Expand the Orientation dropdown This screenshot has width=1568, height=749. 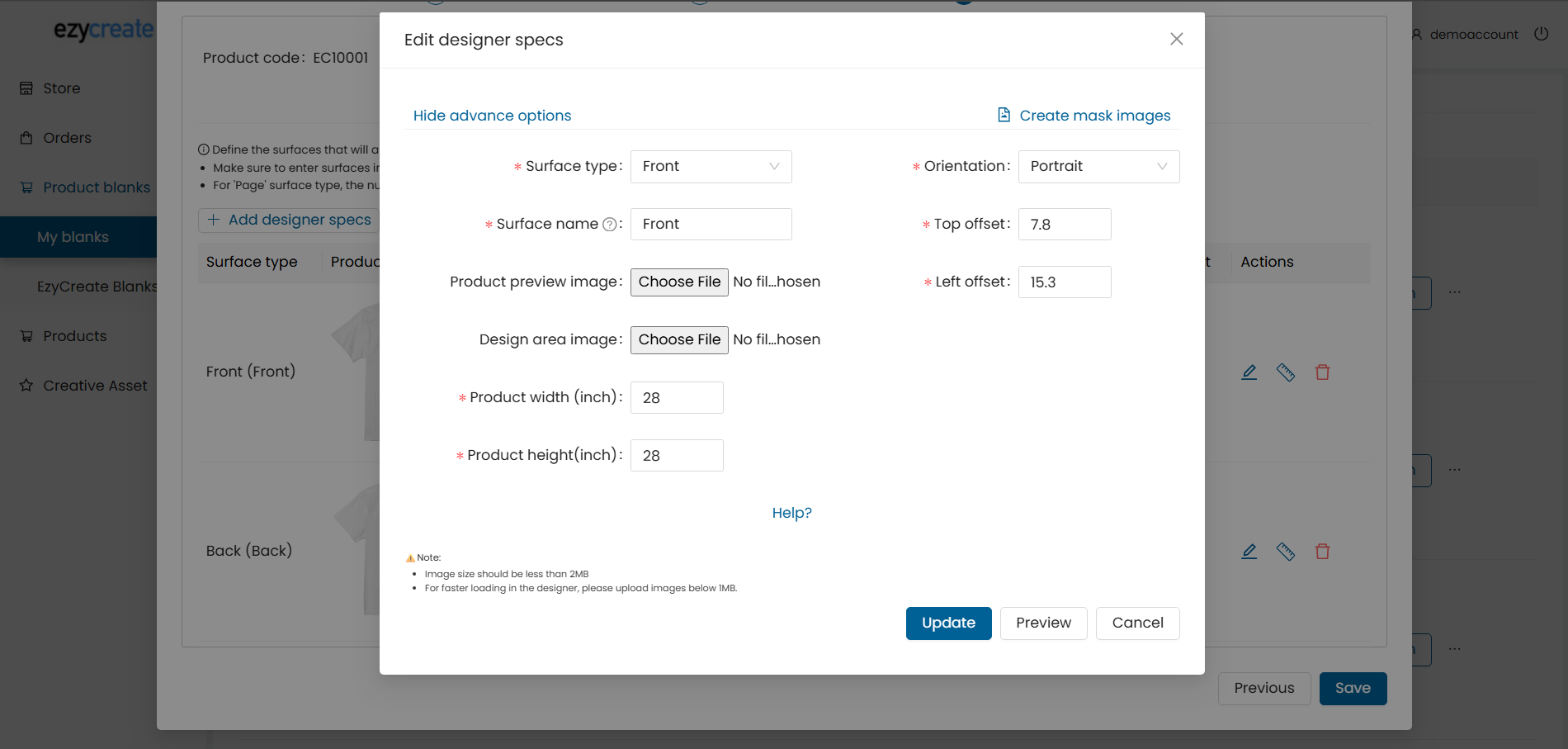[1098, 167]
